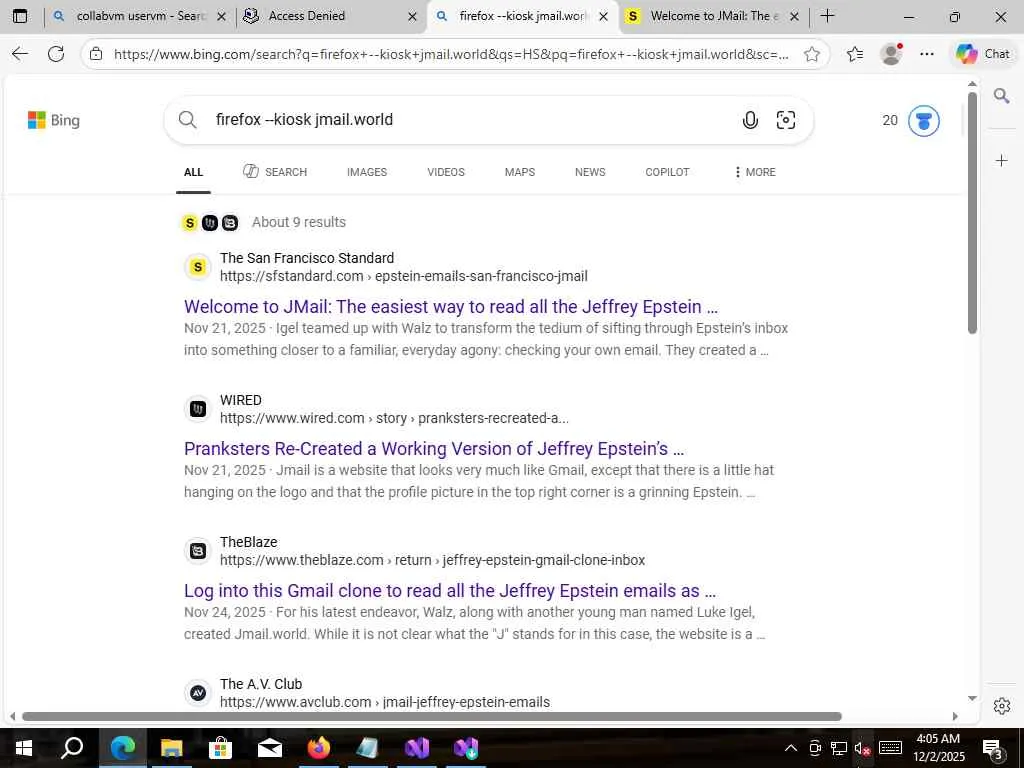Switch to the COPILOT tab

(x=667, y=172)
